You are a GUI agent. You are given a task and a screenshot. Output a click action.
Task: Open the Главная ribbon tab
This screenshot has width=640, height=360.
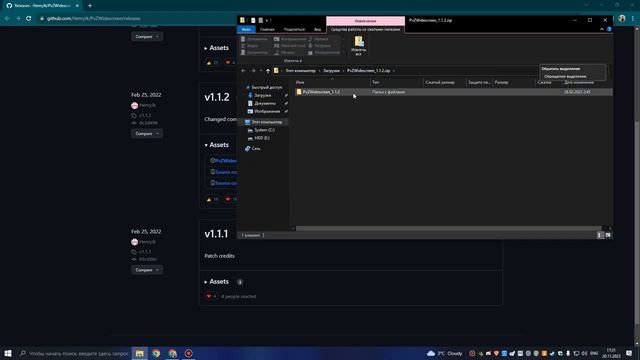267,29
